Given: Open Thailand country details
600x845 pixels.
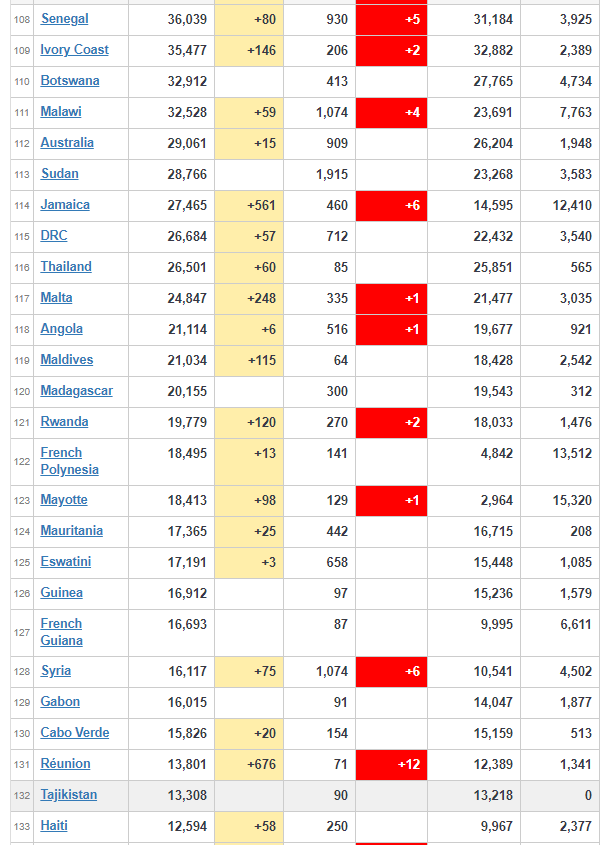Looking at the screenshot, I should (x=66, y=267).
